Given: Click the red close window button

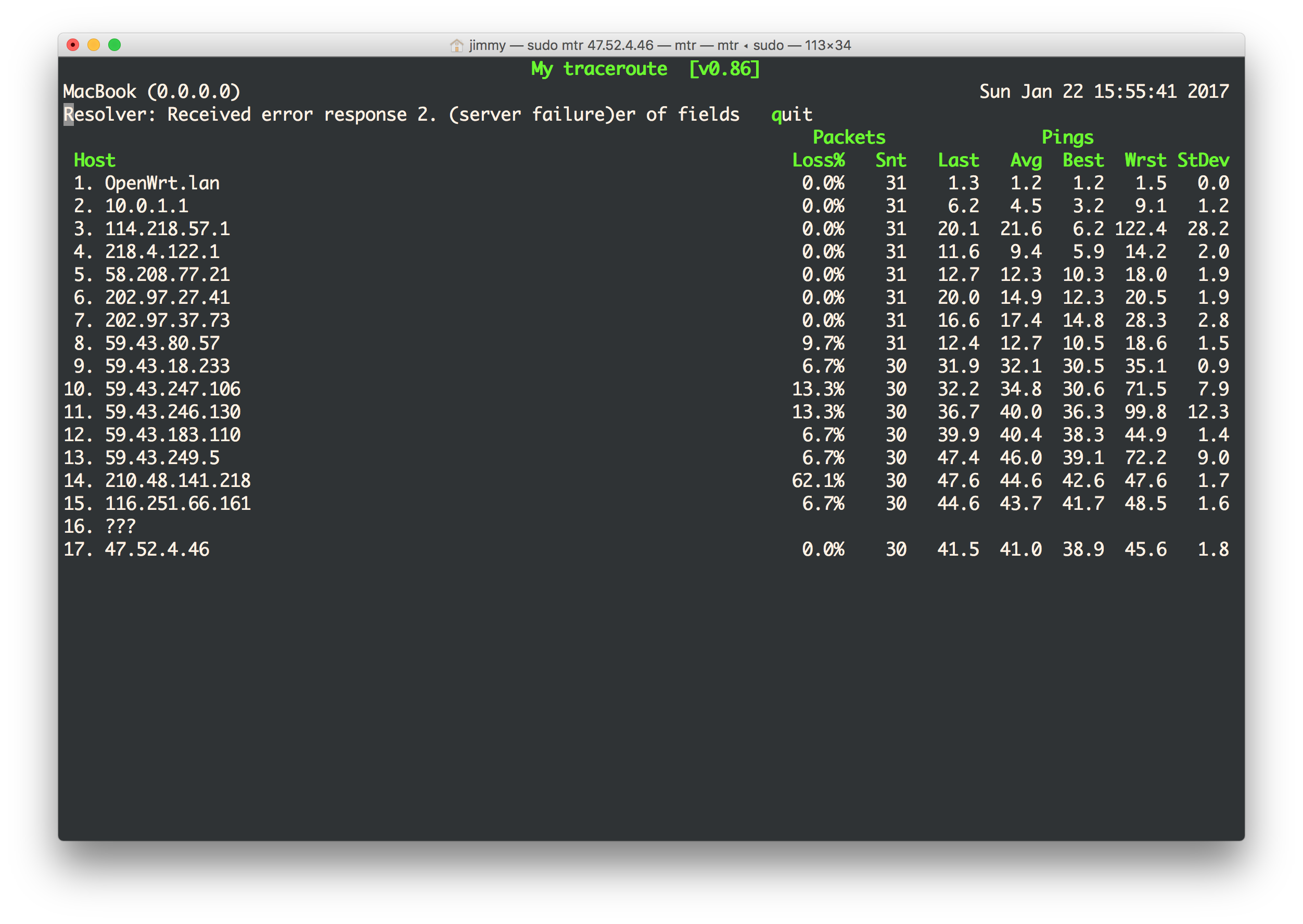Looking at the screenshot, I should pos(73,45).
